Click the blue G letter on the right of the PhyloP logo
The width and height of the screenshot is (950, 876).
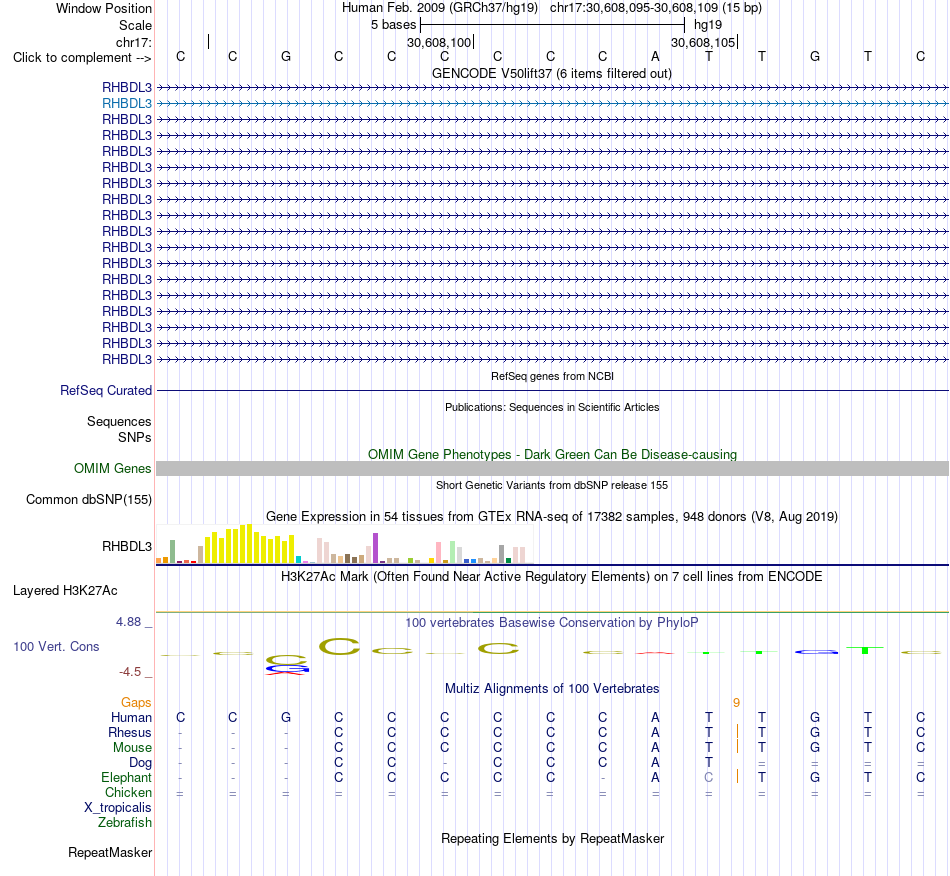tap(816, 652)
